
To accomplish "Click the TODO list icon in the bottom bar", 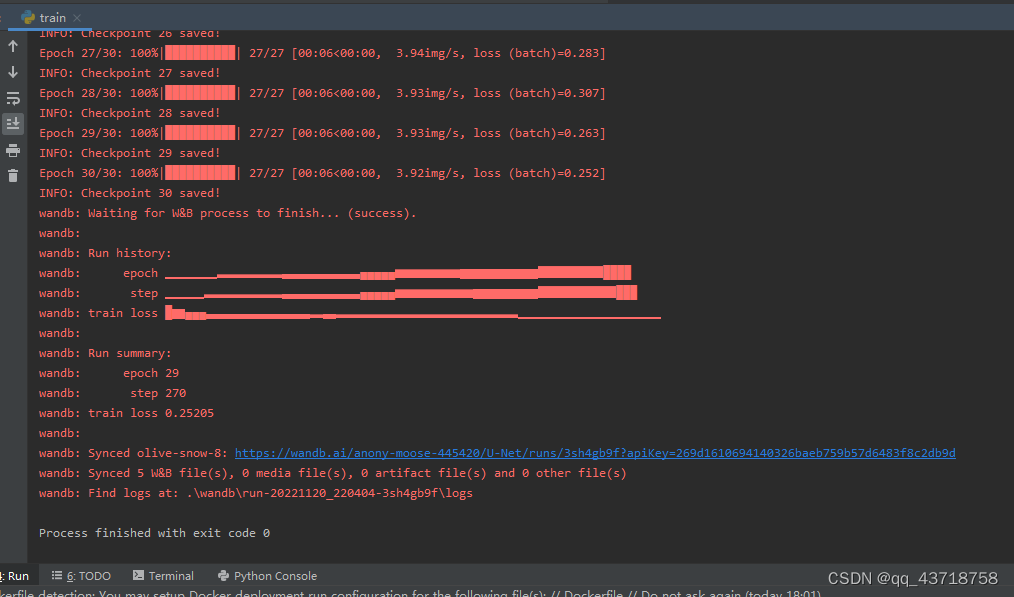I will 57,575.
